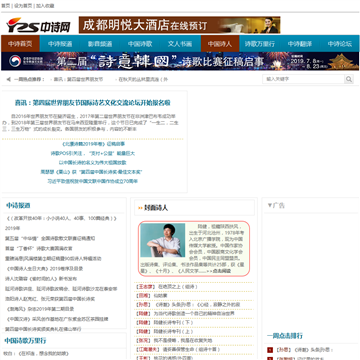Open the ticker item 第四届世界朋友节
Screen dimensions: 360x360
78,80
